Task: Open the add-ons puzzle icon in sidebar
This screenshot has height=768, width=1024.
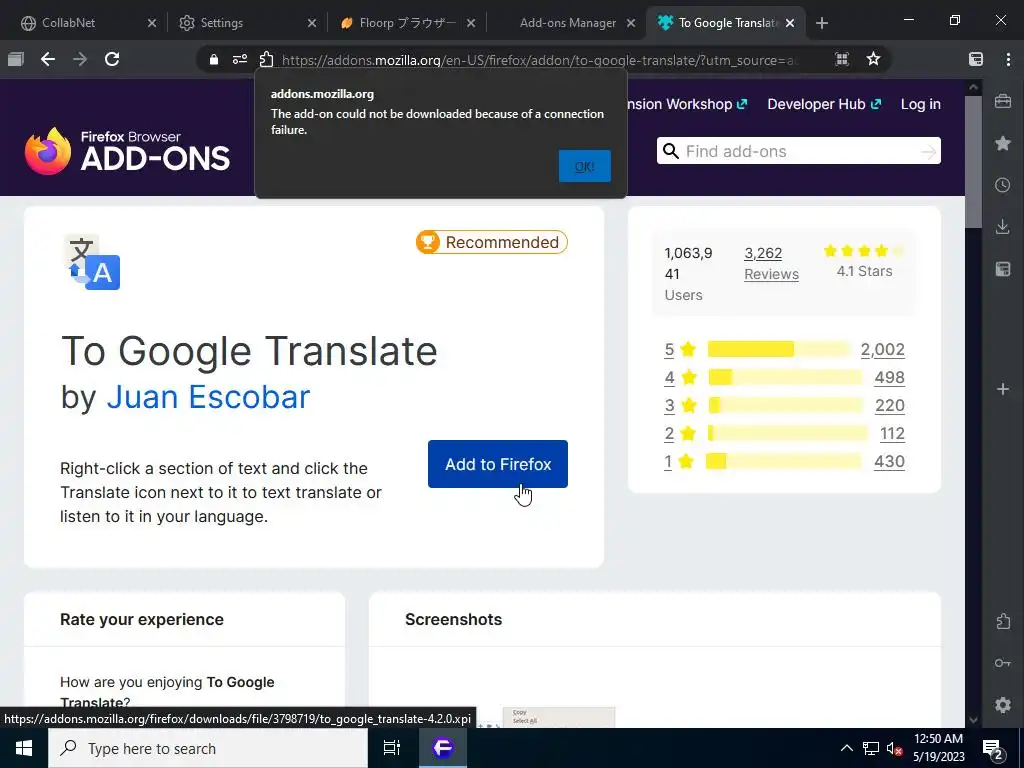Action: click(1003, 621)
